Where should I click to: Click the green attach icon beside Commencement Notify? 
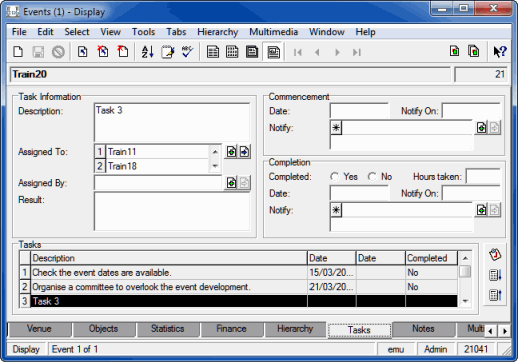coord(481,127)
